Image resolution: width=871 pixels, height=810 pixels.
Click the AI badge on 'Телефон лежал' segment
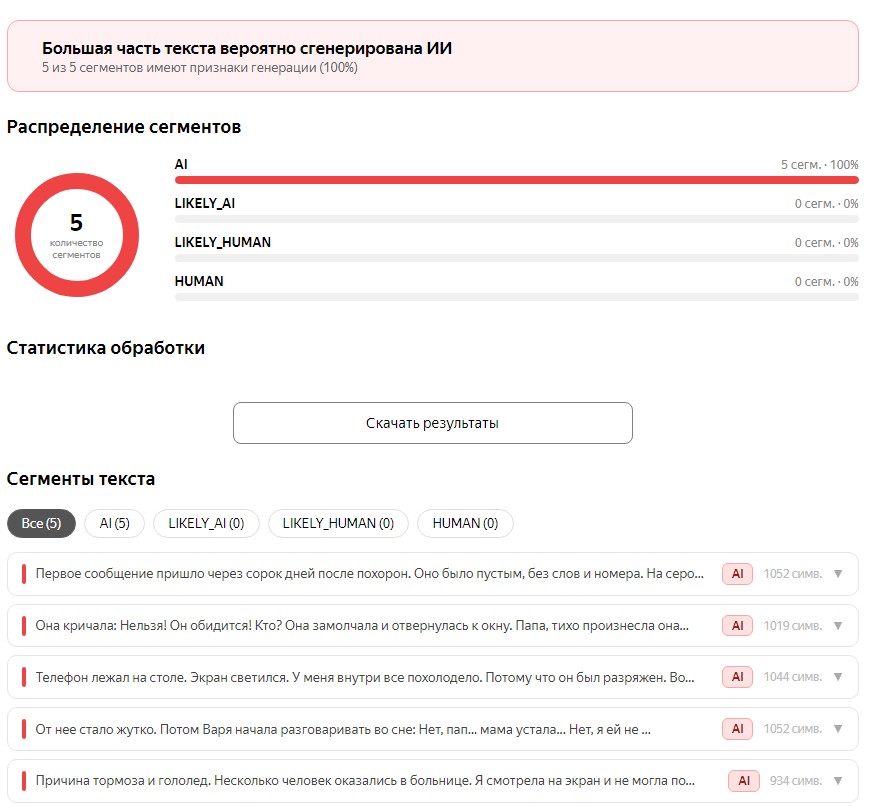point(737,677)
